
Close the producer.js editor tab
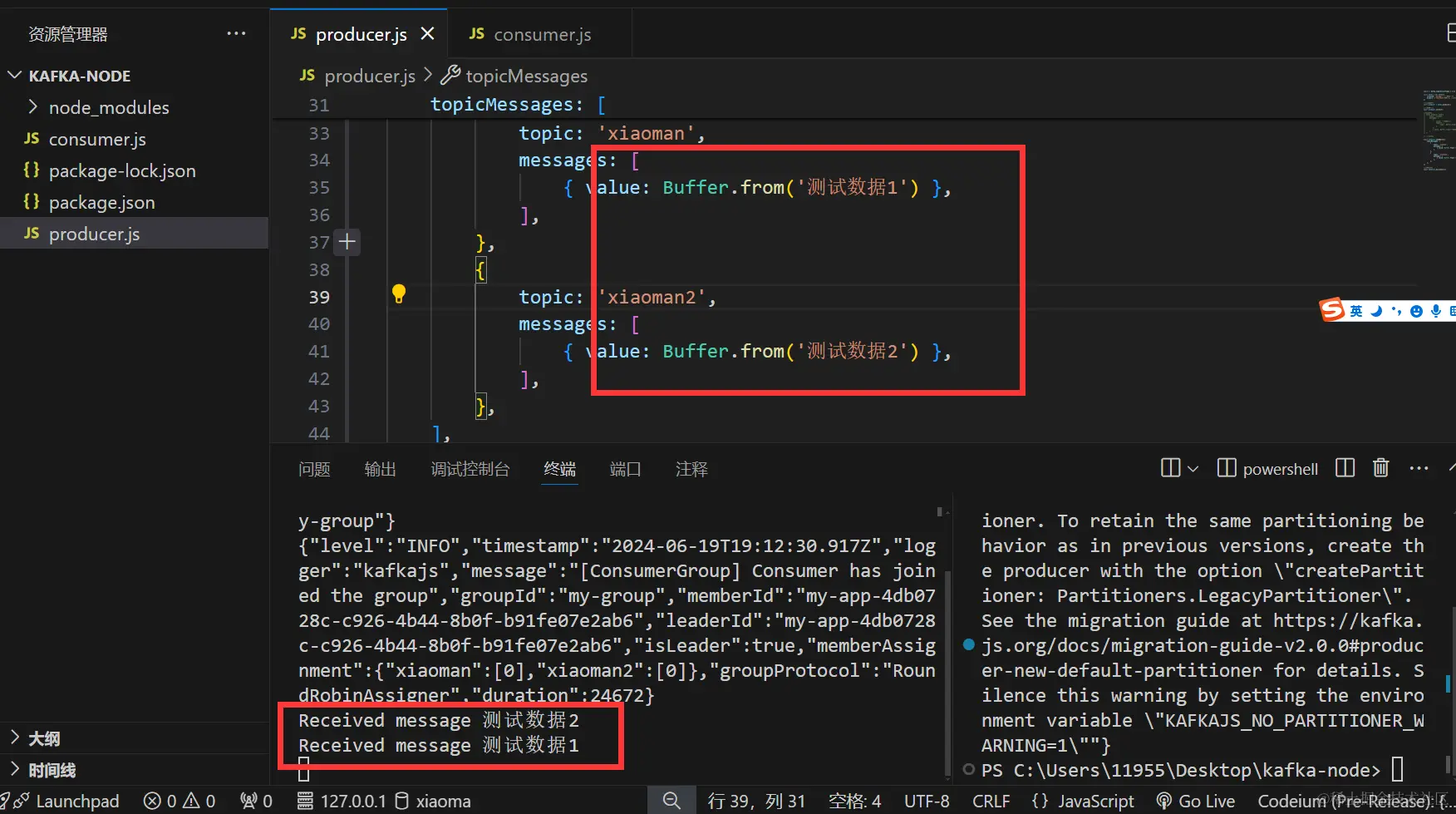427,33
